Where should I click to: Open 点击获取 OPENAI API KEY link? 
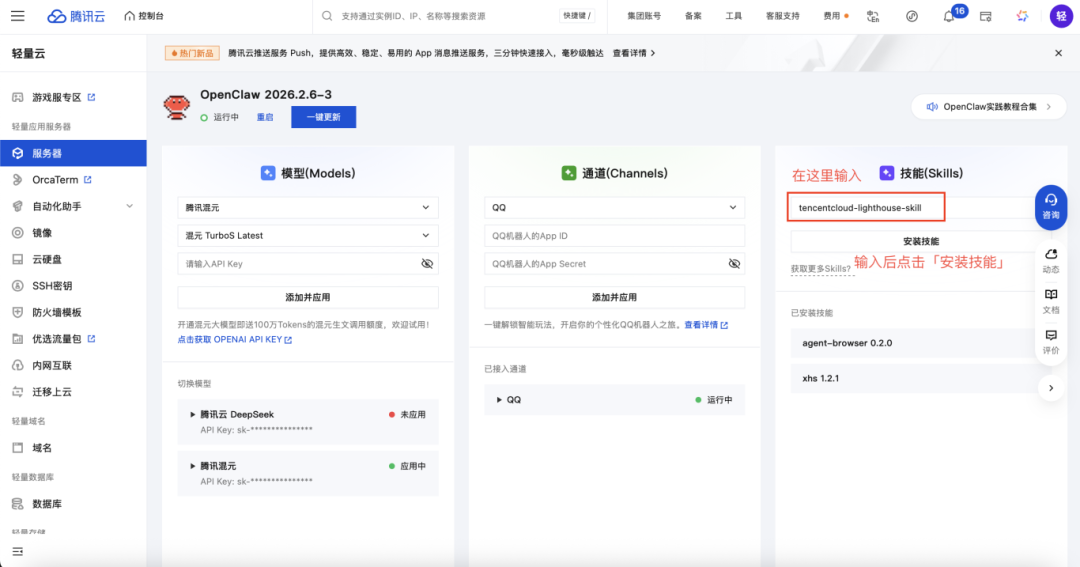tap(234, 340)
